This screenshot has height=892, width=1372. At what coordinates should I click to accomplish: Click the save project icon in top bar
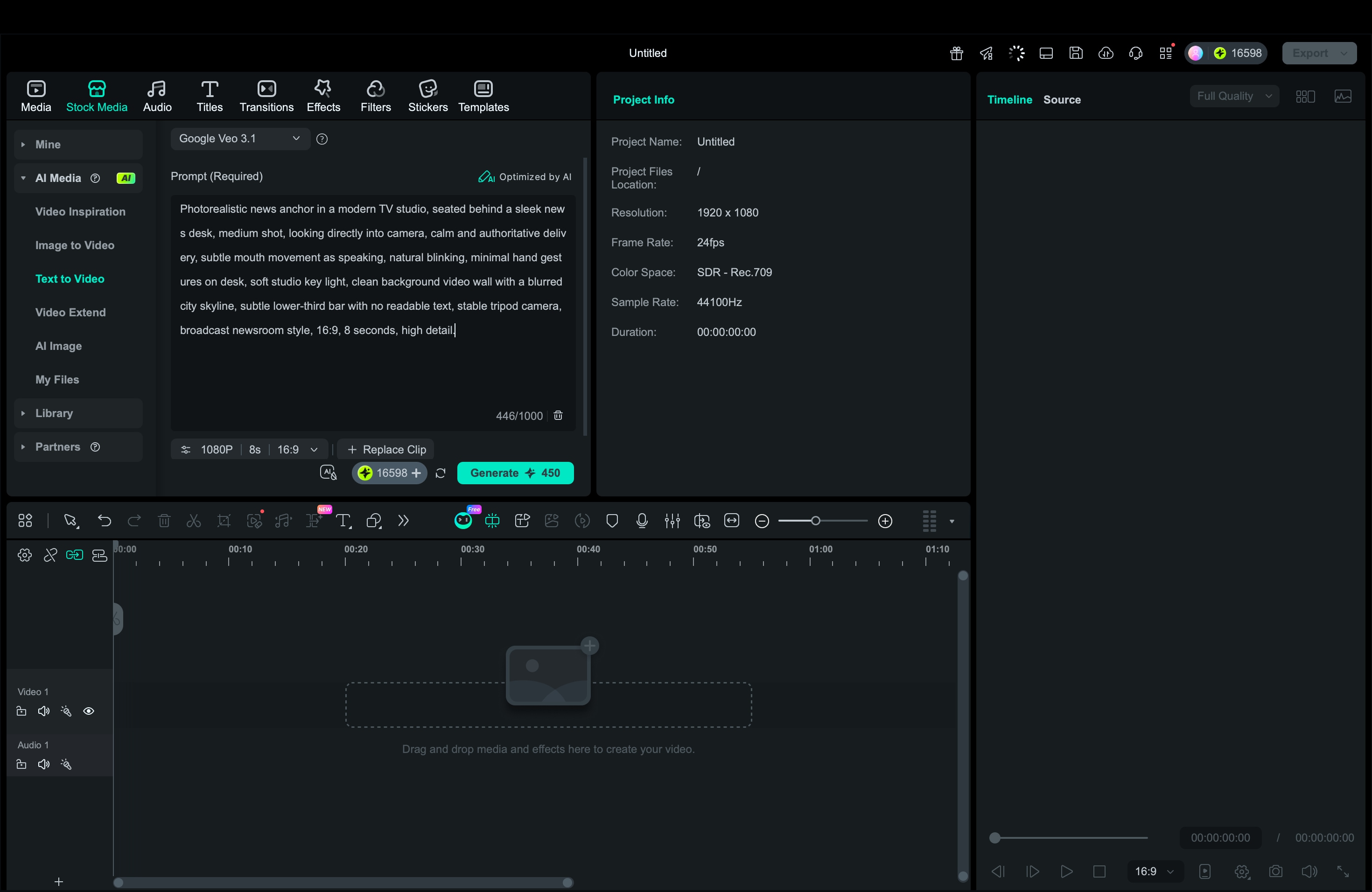1076,53
